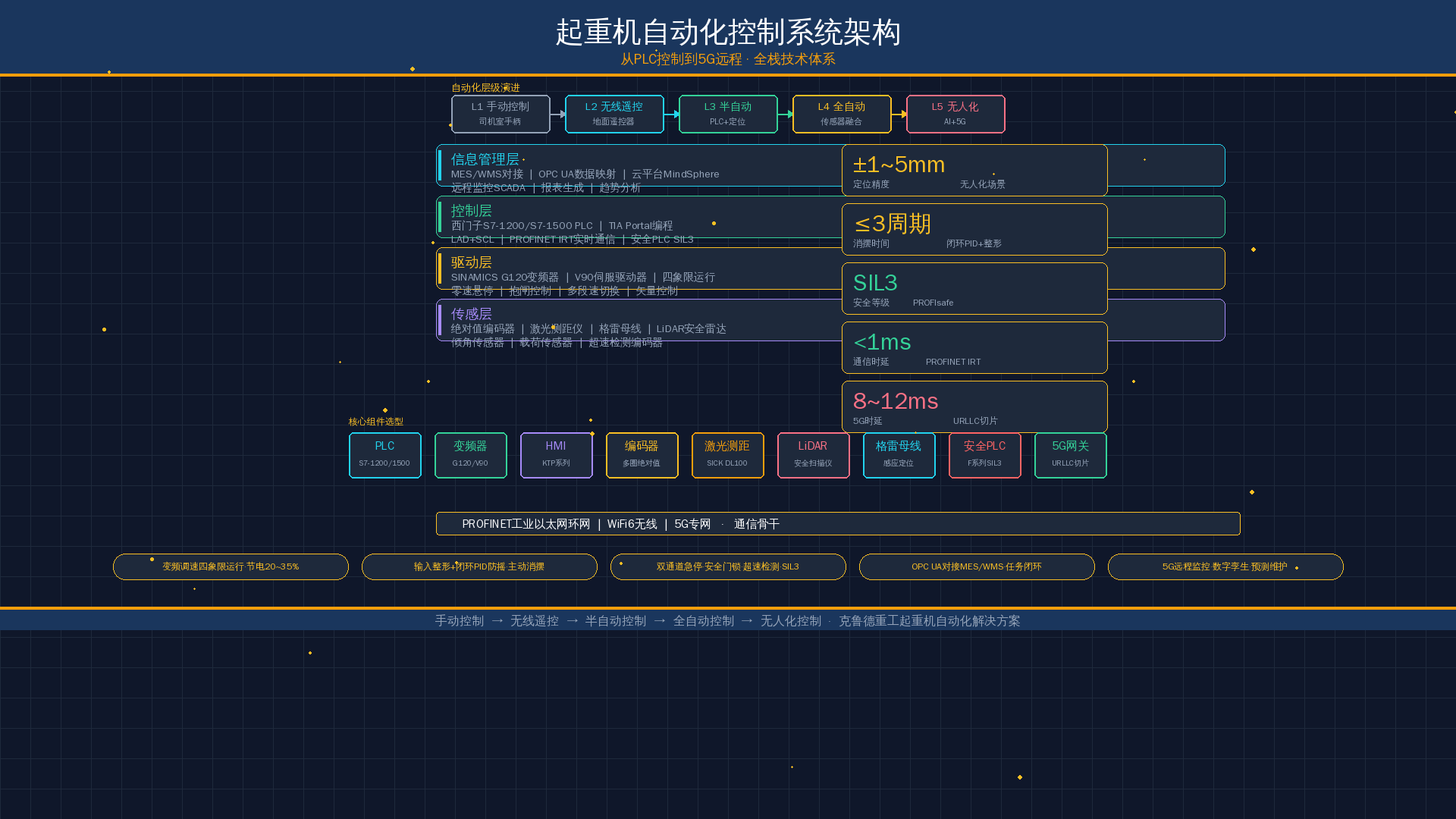Select the LiDAR 安全扫描仪 component card
1456x819 pixels.
814,455
